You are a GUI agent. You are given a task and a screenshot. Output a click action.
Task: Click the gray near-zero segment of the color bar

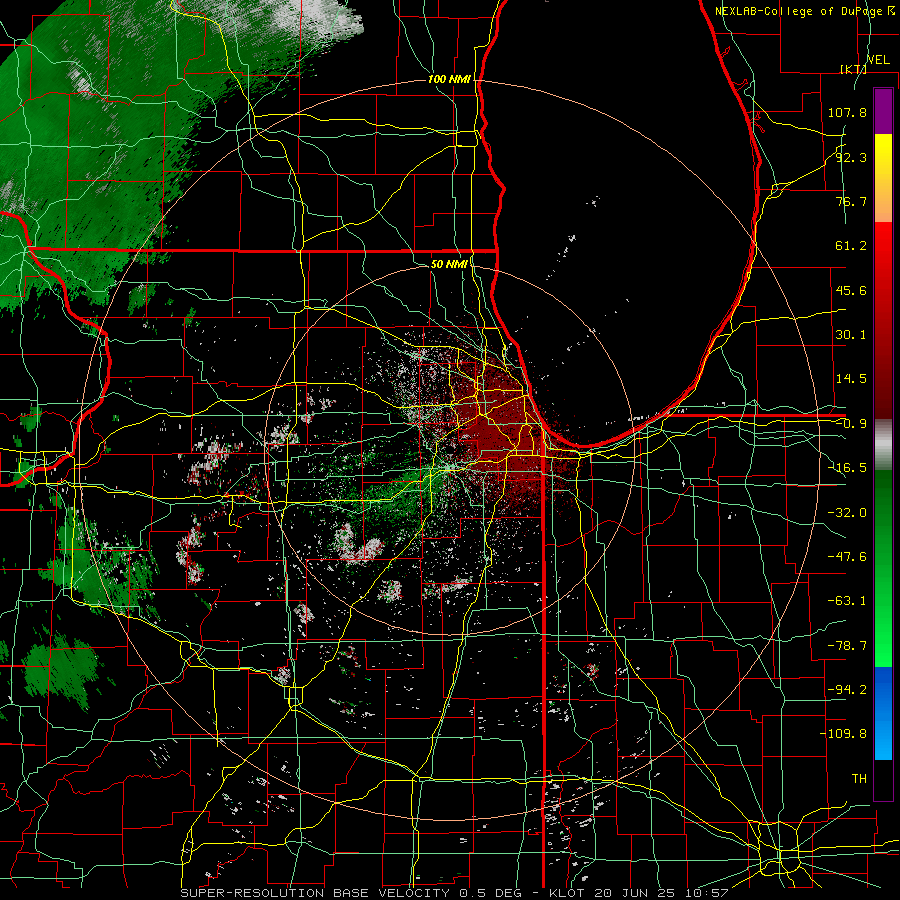[x=883, y=444]
